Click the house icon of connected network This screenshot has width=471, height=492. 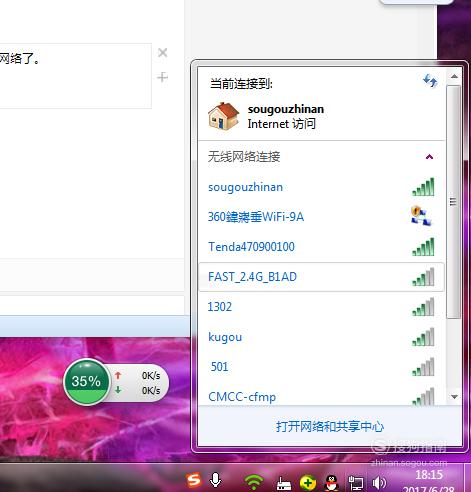click(223, 116)
